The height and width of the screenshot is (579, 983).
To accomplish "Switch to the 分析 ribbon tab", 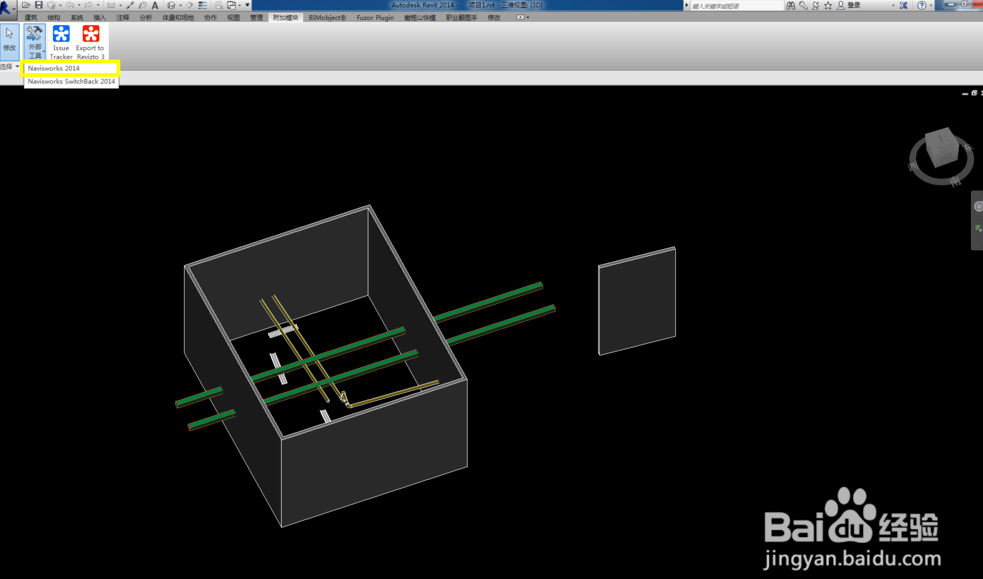I will (145, 18).
